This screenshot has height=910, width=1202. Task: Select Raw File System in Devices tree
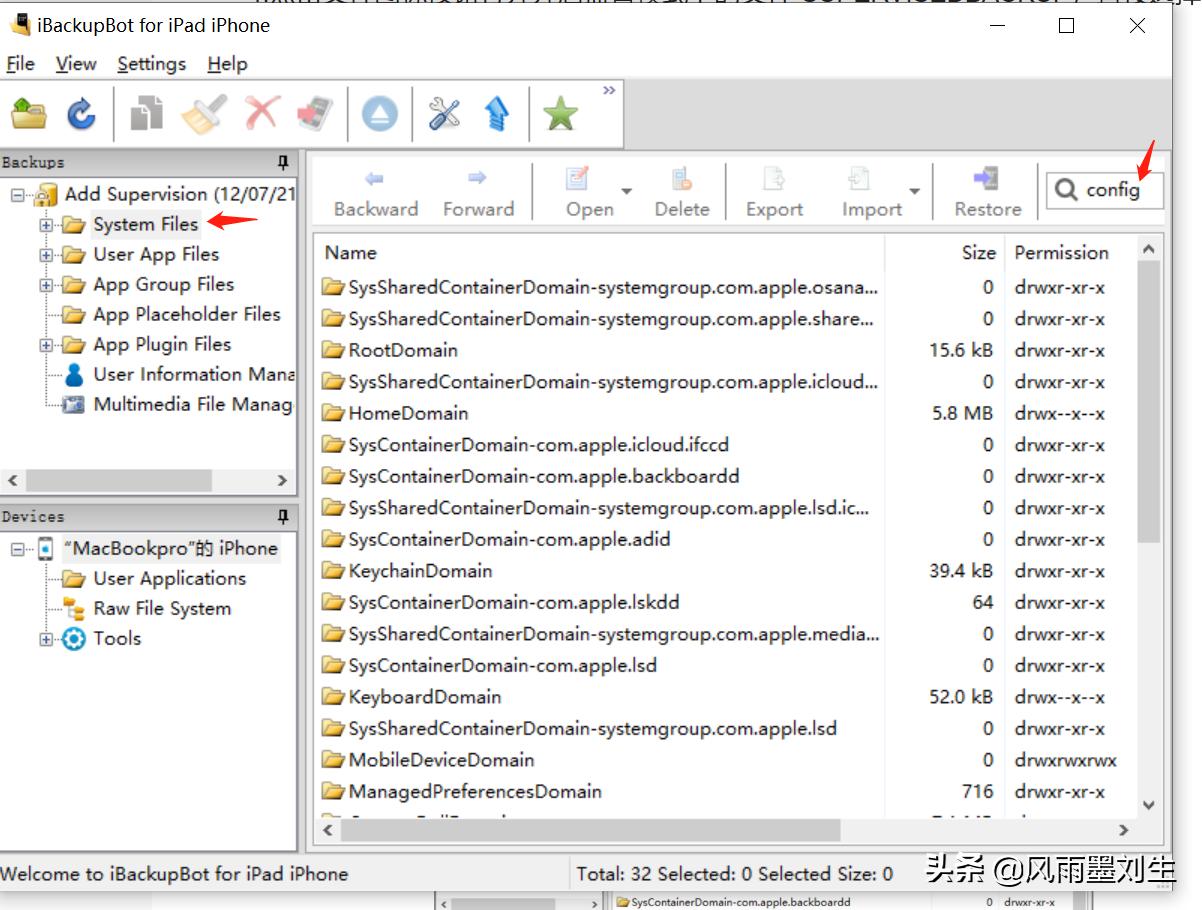pos(162,609)
